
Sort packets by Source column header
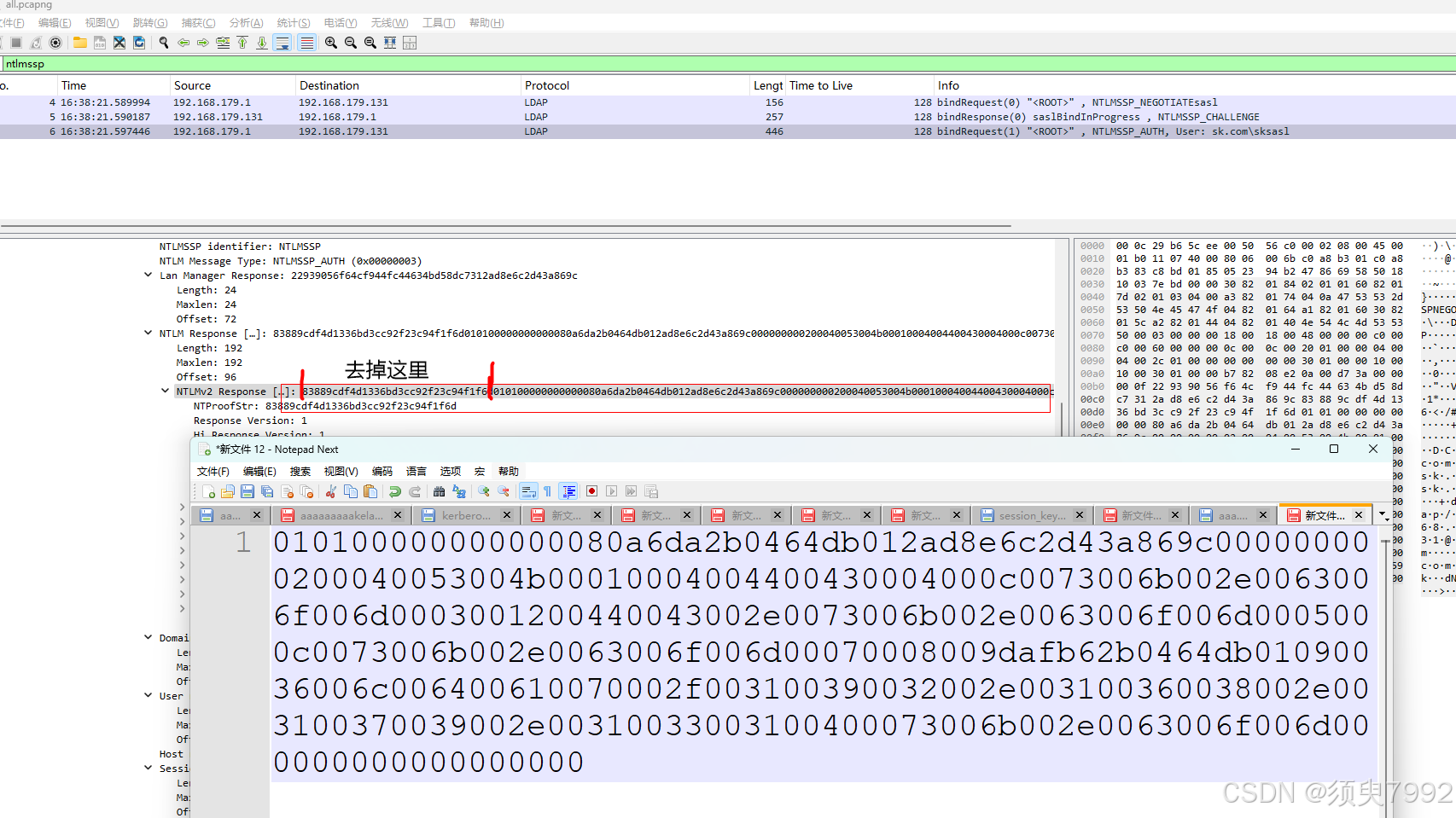(232, 85)
